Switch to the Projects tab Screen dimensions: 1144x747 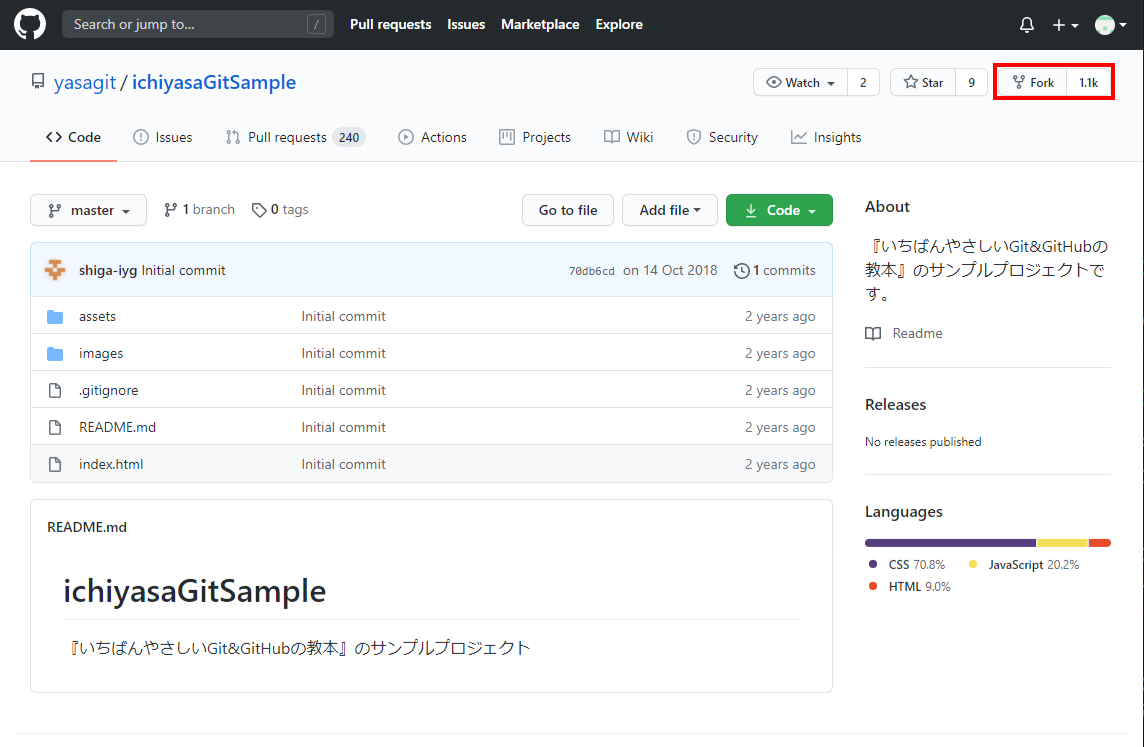point(535,137)
